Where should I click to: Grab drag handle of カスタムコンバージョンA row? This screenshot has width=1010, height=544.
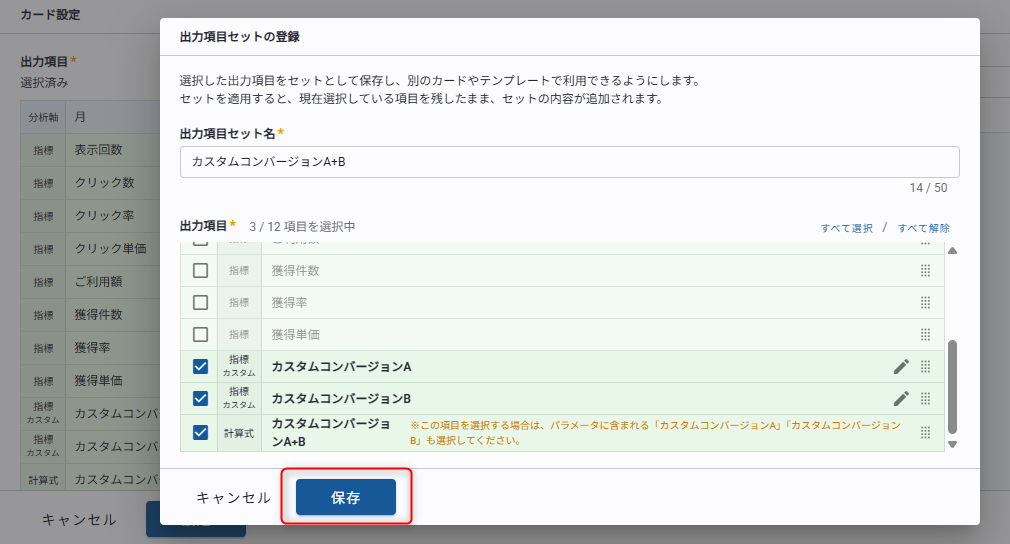[x=926, y=366]
